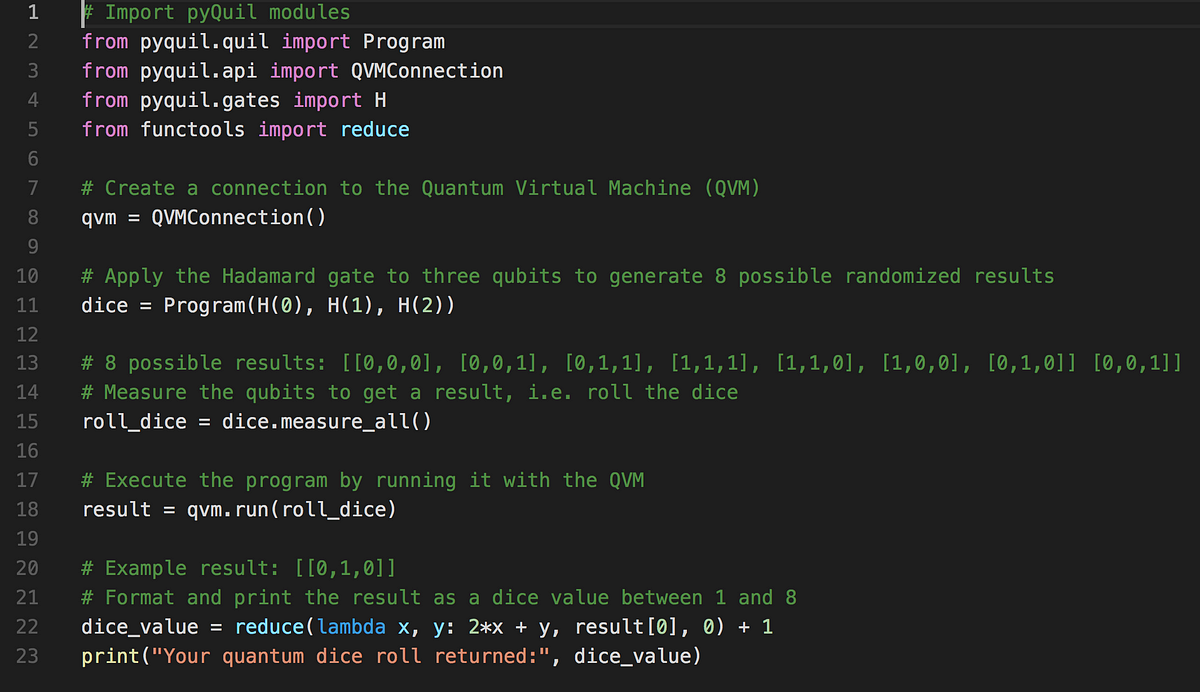Click roll_dice variable on line 15
Viewport: 1200px width, 692px height.
tap(134, 422)
